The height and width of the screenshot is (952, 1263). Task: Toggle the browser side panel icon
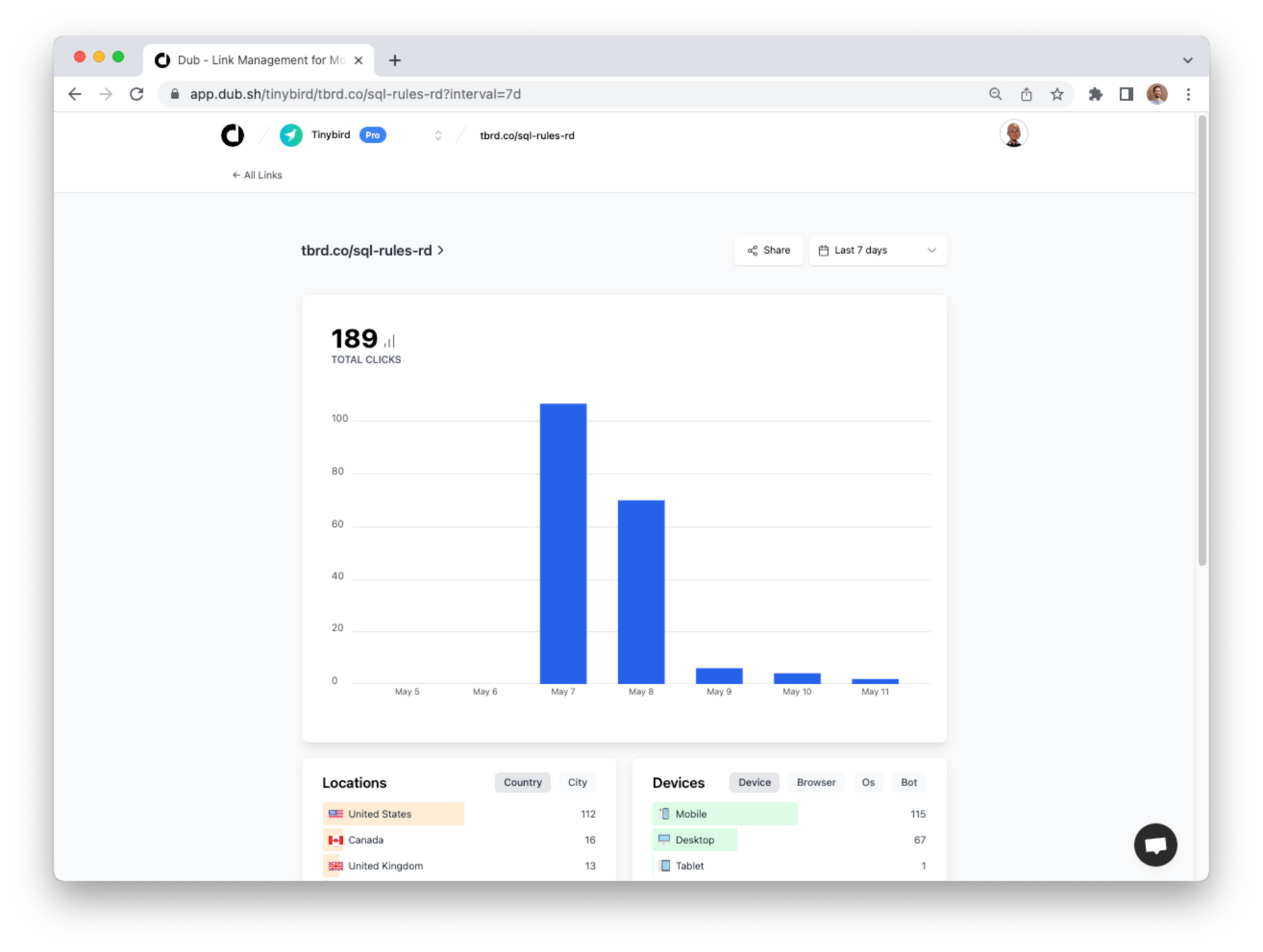(x=1126, y=94)
